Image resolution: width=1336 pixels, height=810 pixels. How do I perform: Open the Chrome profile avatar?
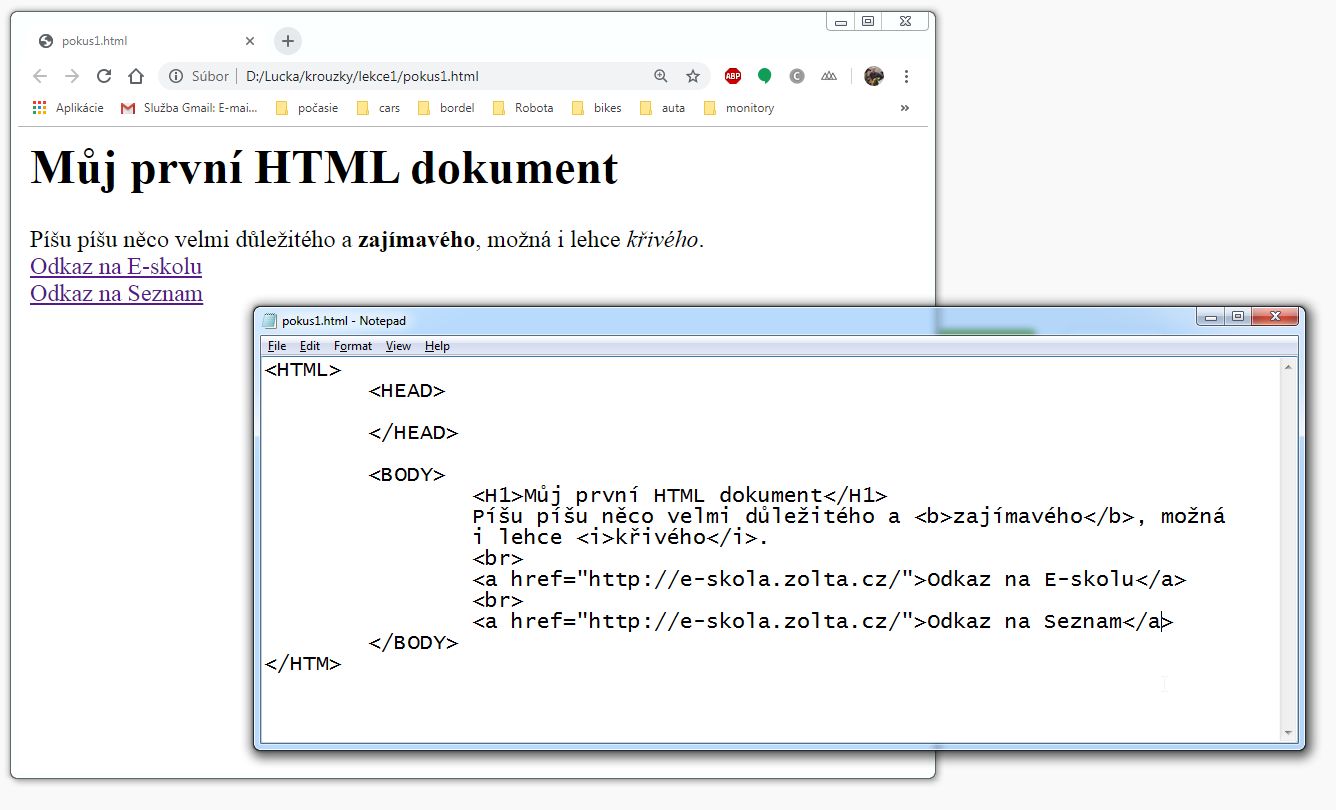874,76
